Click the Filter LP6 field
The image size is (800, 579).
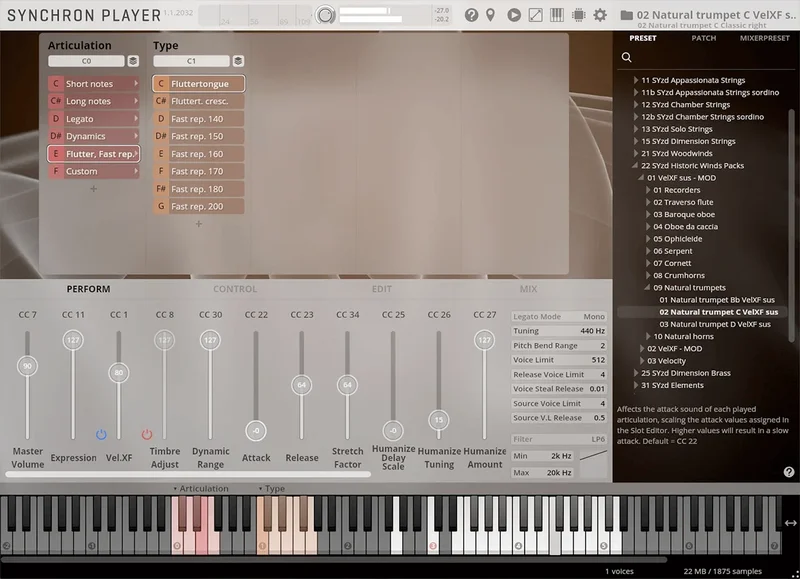[x=559, y=439]
